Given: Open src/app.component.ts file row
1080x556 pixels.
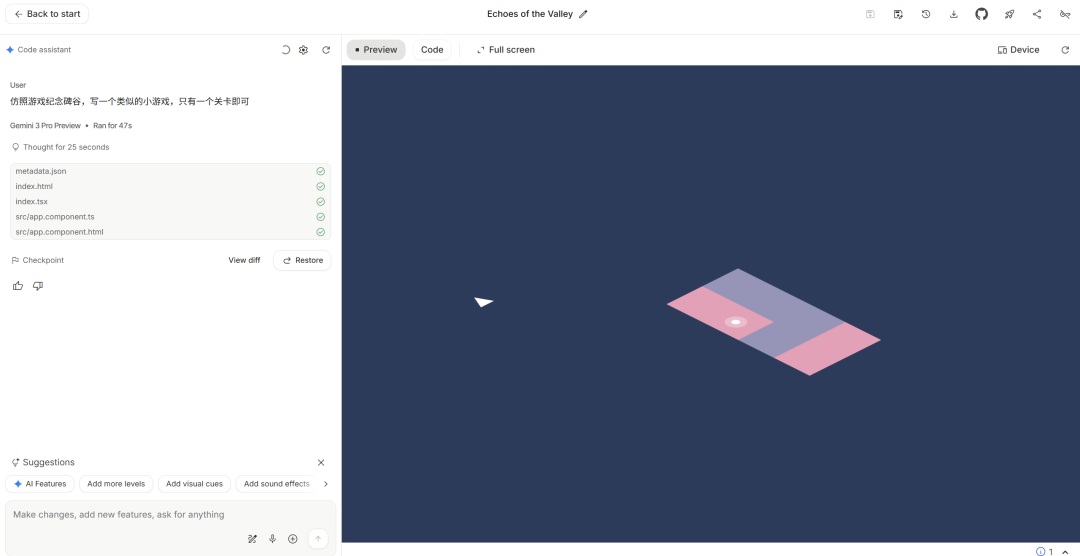Looking at the screenshot, I should tap(170, 216).
